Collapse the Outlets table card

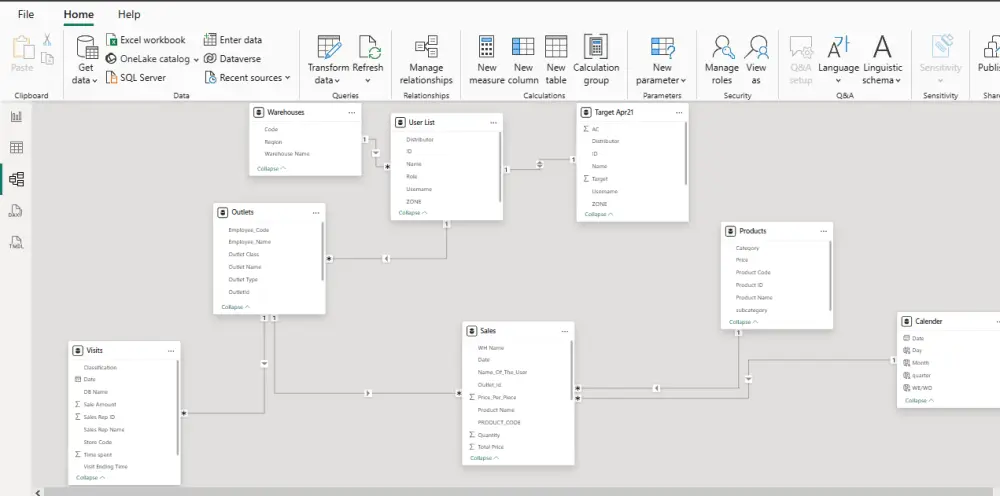point(235,307)
